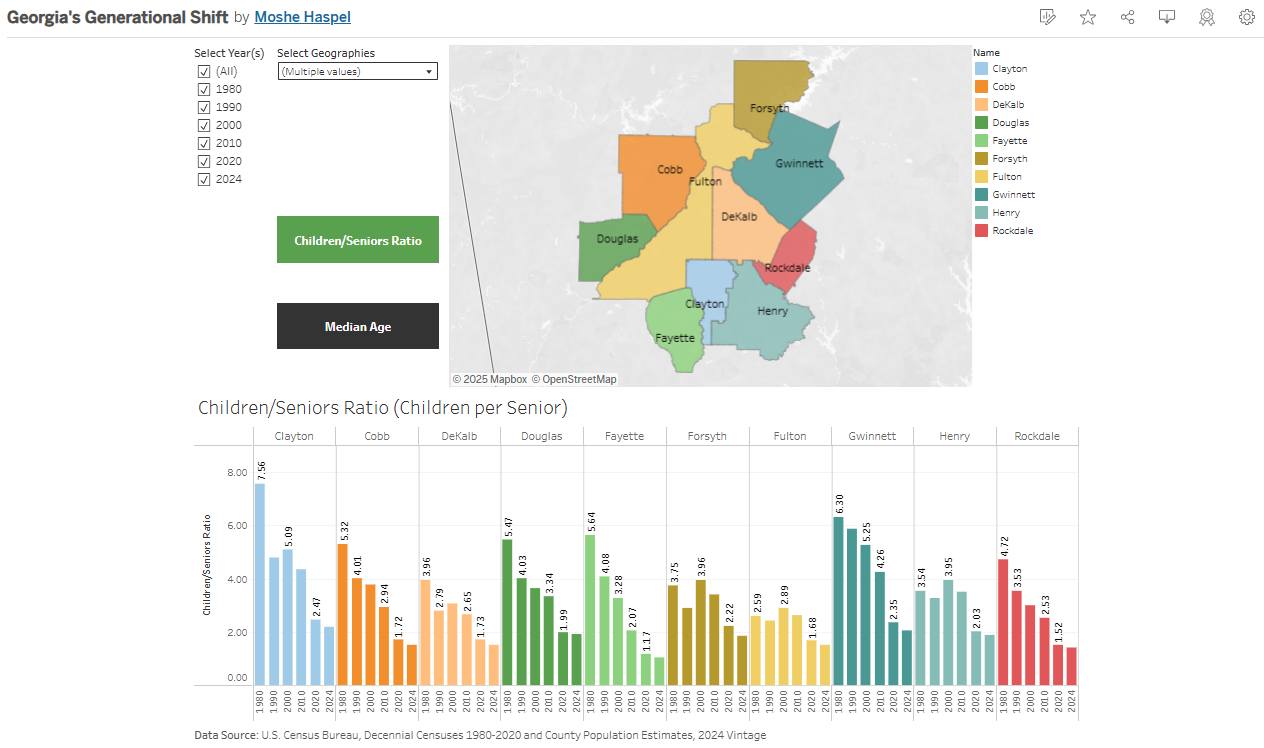Image resolution: width=1264 pixels, height=748 pixels.
Task: Open author link Moshe Haspel
Action: pos(303,17)
